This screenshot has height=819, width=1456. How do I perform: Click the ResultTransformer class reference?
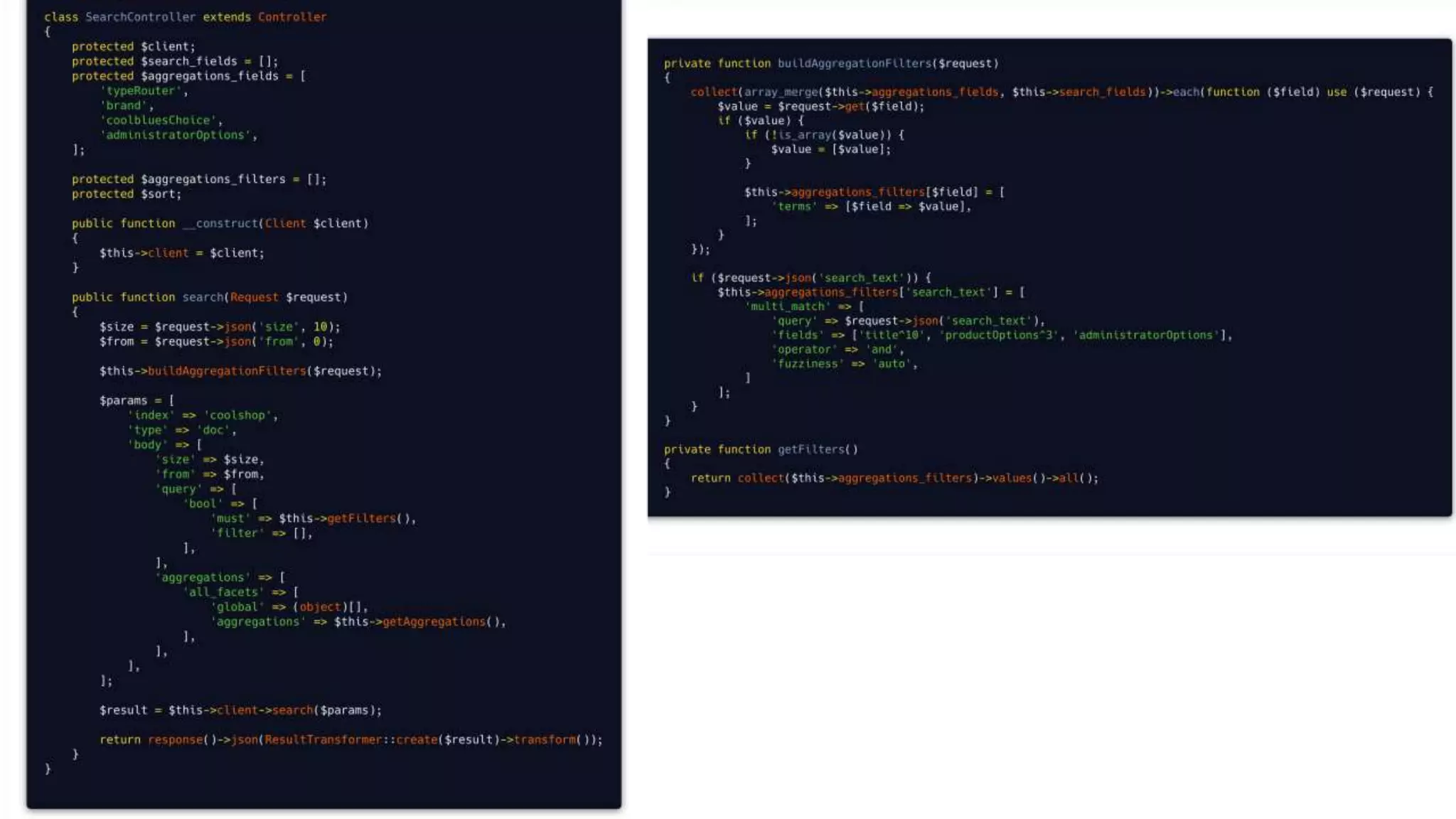click(x=323, y=739)
